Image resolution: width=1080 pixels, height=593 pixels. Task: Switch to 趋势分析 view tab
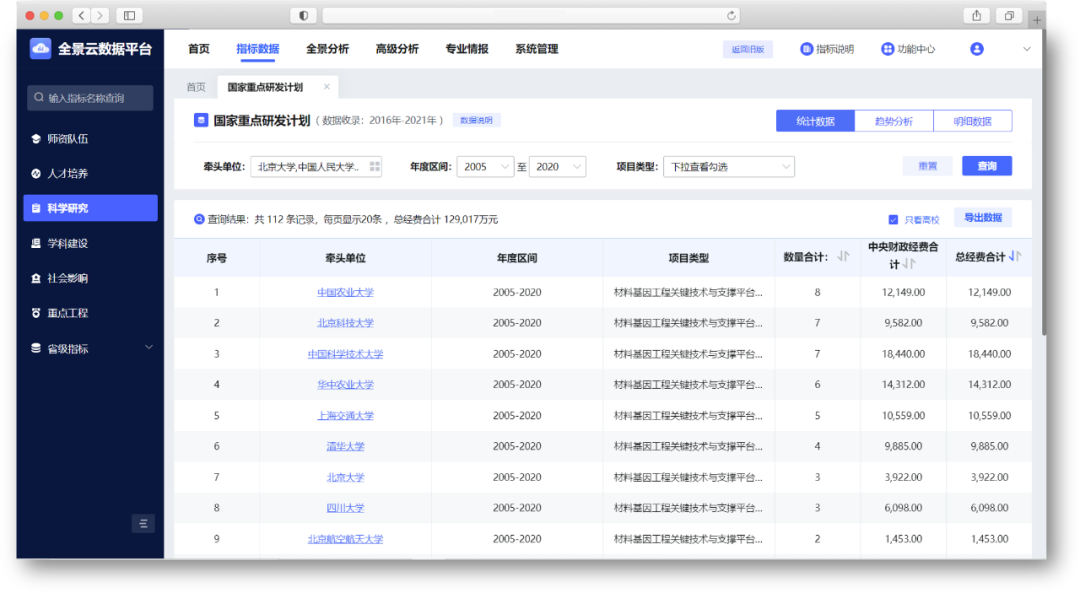[894, 121]
